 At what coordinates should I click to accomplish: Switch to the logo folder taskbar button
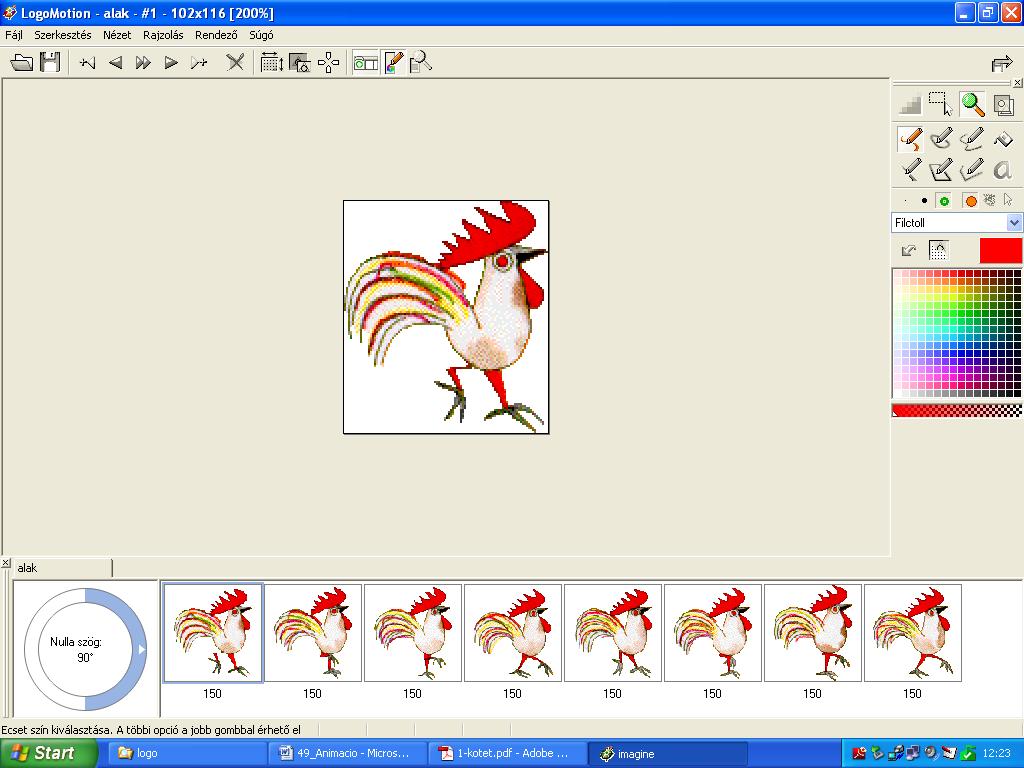[x=187, y=753]
